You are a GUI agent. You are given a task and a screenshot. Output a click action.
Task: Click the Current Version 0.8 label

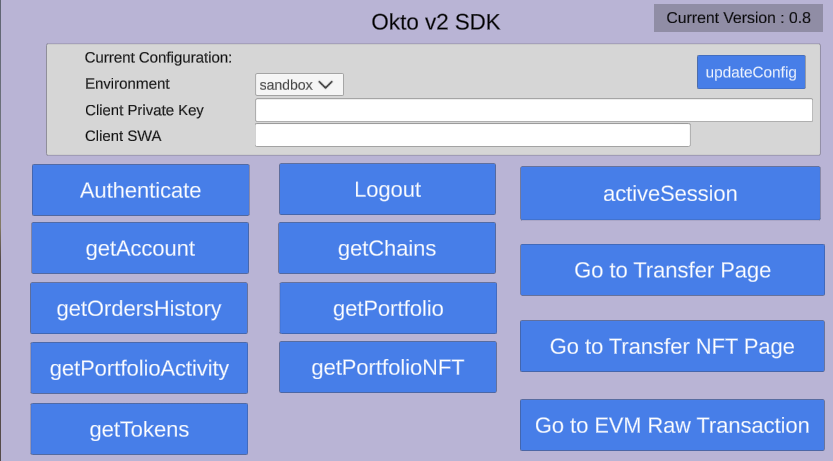click(x=738, y=18)
